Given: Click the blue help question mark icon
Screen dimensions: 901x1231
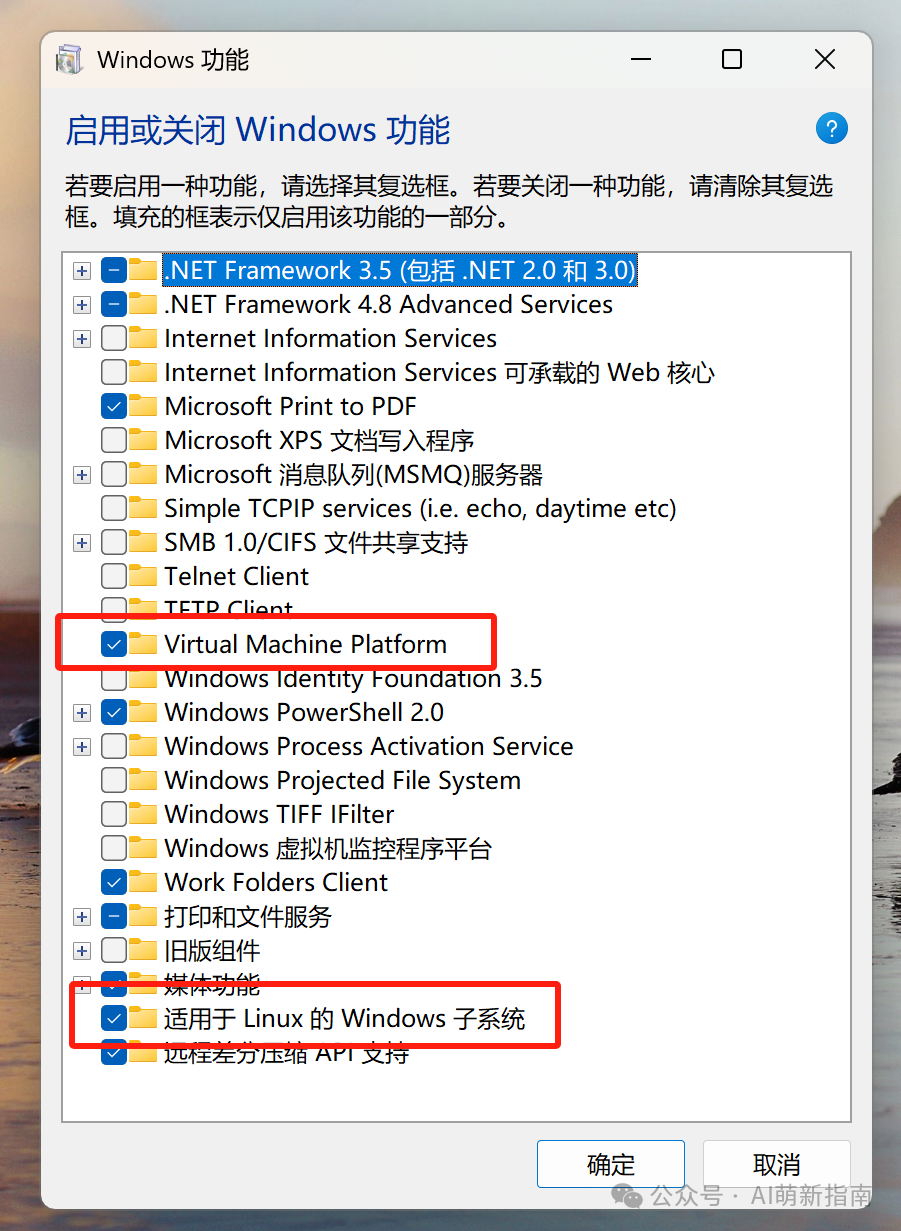Looking at the screenshot, I should (x=831, y=128).
